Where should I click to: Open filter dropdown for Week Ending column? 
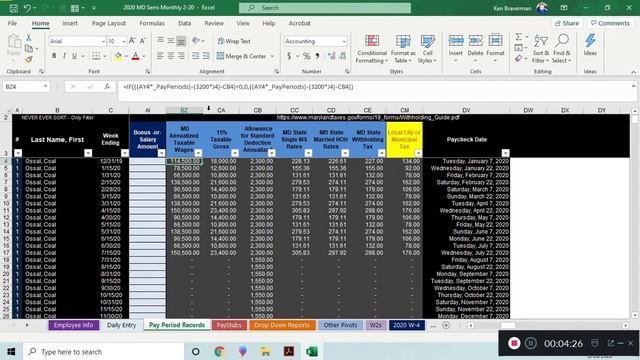coord(125,153)
